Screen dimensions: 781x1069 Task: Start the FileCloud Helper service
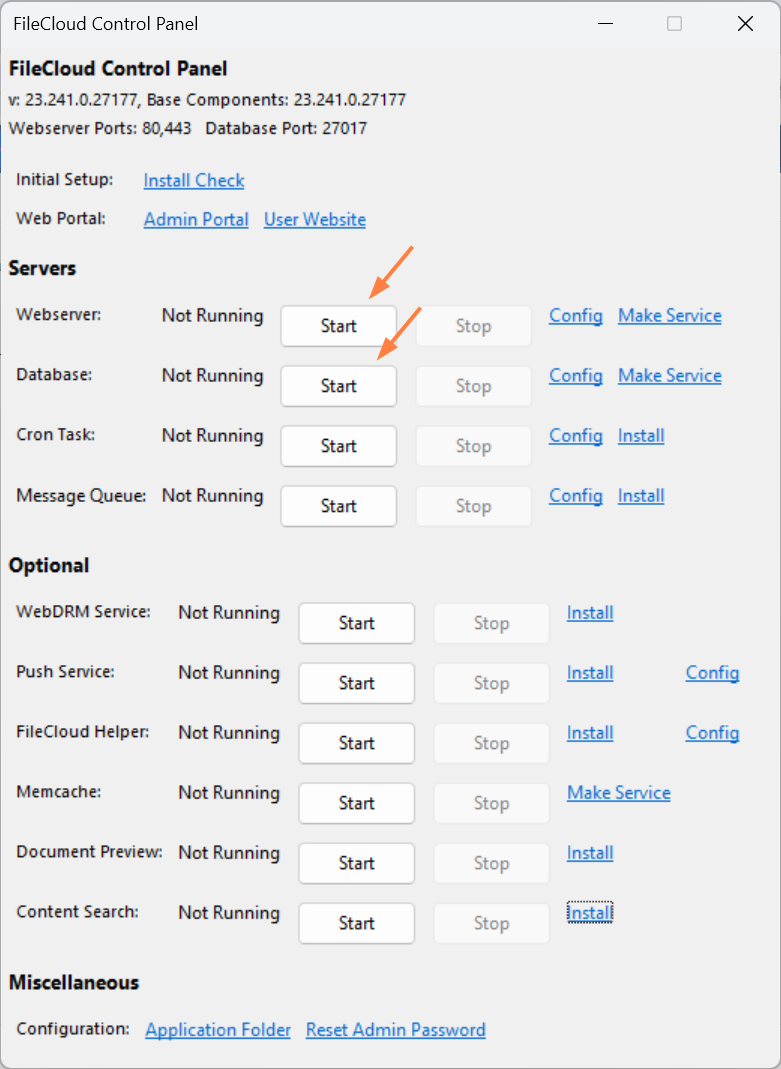[356, 743]
